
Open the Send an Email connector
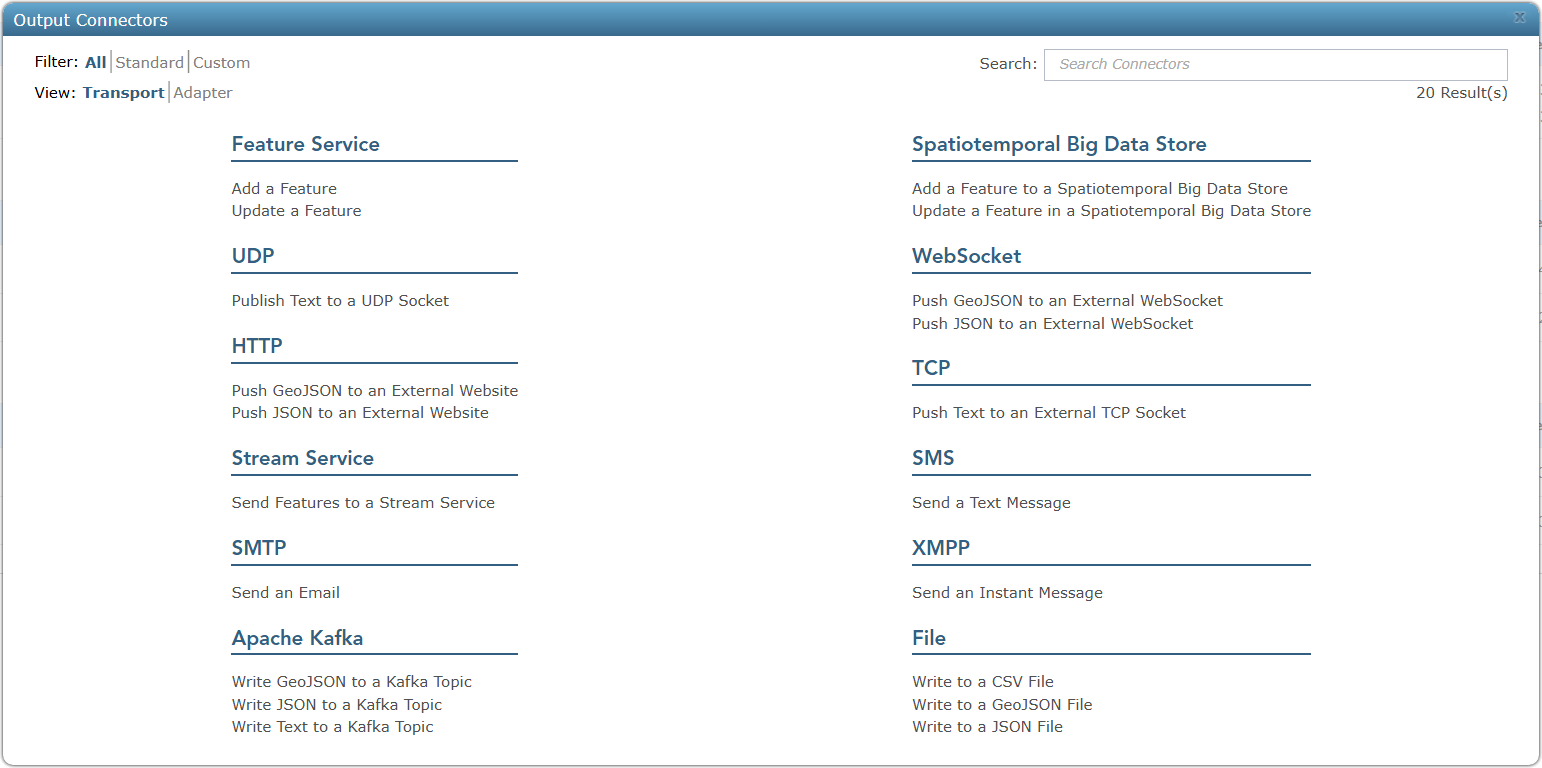[285, 592]
